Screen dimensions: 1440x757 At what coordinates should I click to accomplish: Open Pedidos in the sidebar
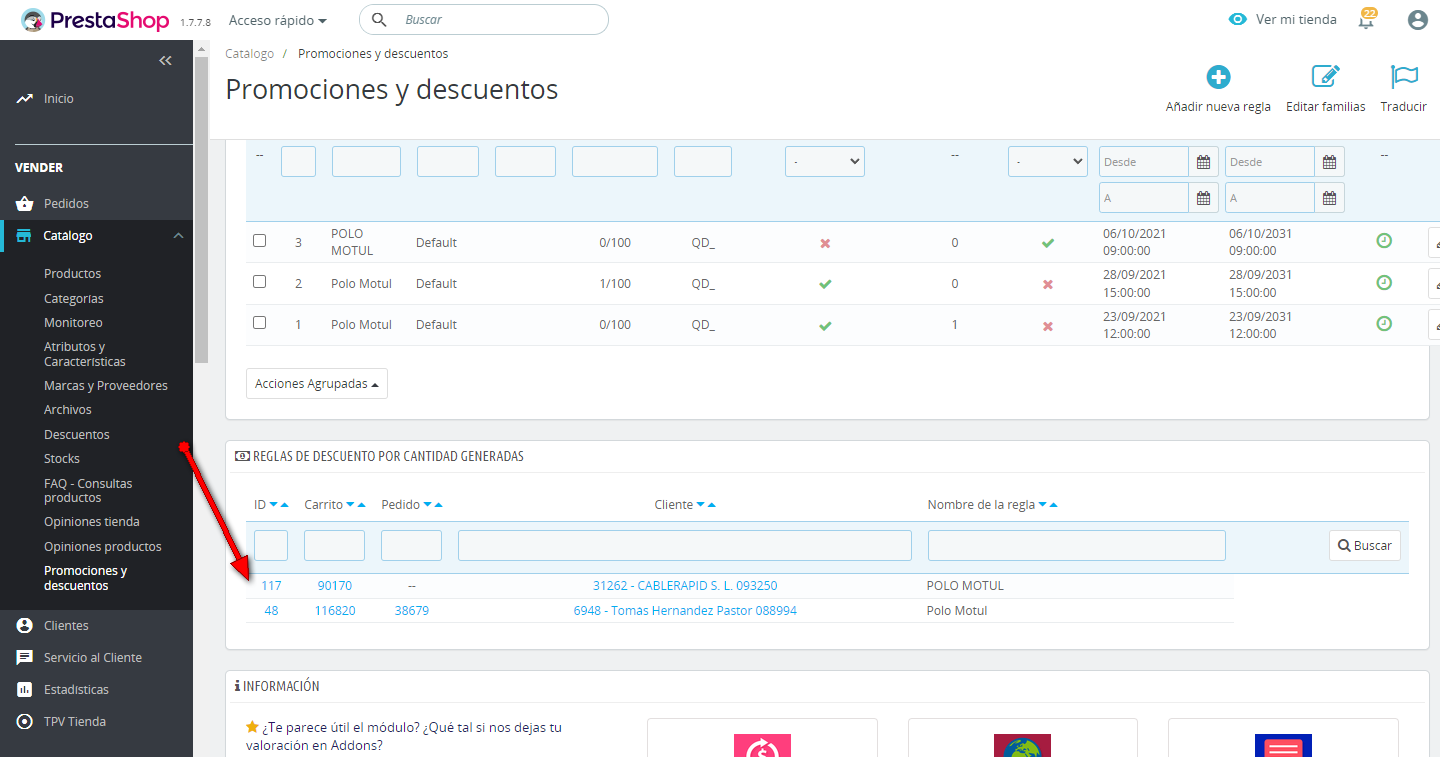pos(66,204)
